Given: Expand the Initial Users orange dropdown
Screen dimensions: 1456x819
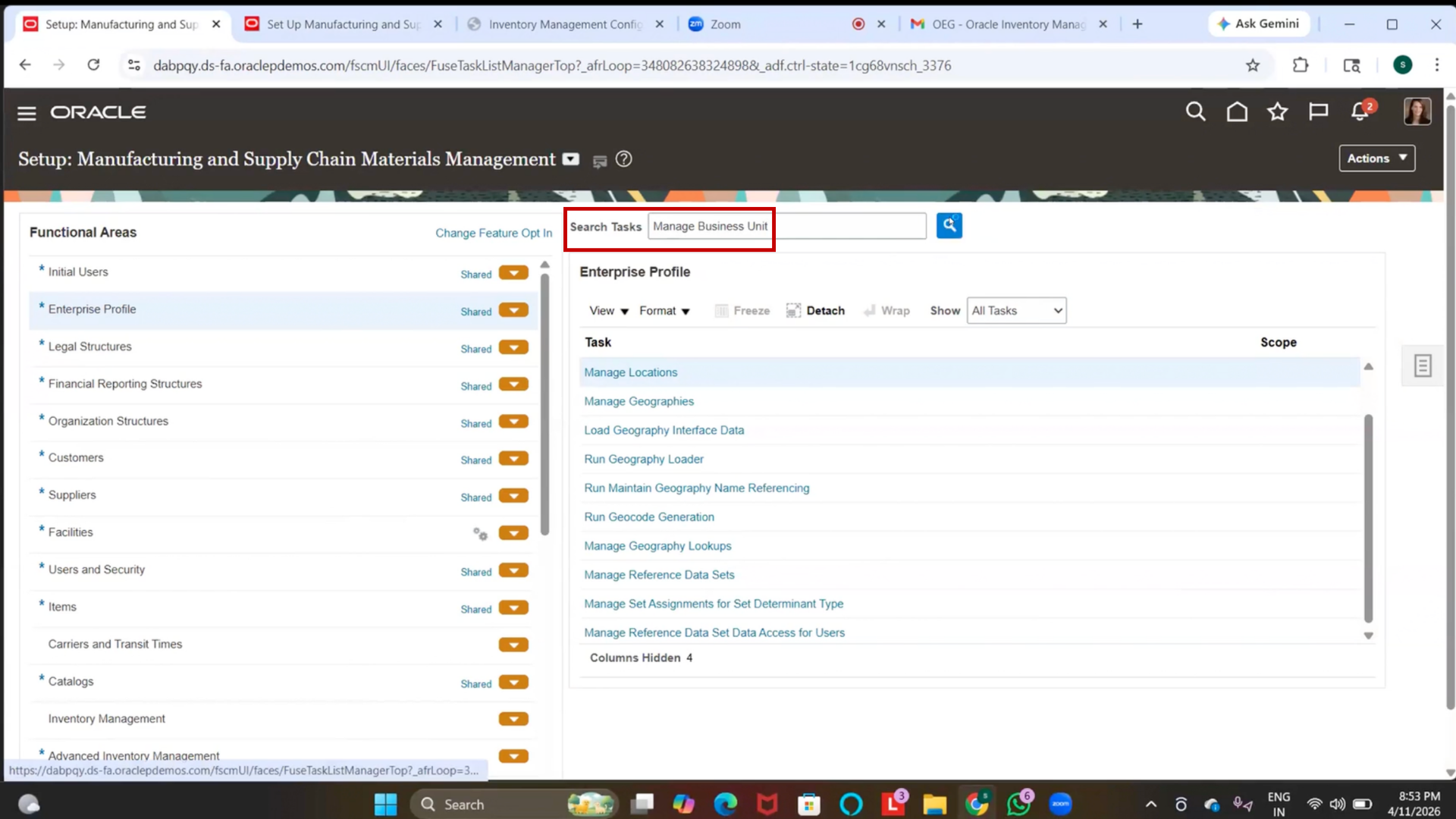Looking at the screenshot, I should click(513, 273).
